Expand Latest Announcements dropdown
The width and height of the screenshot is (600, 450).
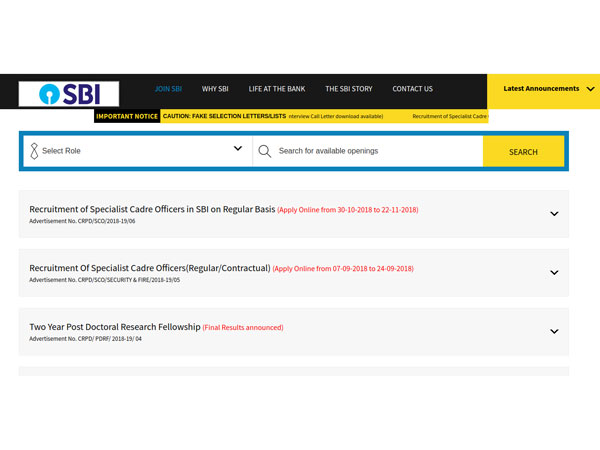coord(543,91)
